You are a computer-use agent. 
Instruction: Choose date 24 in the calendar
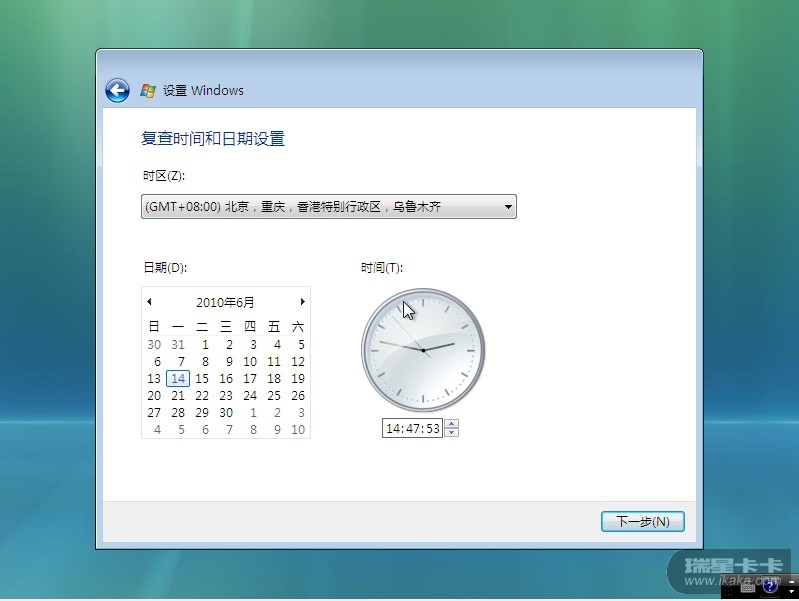coord(250,396)
